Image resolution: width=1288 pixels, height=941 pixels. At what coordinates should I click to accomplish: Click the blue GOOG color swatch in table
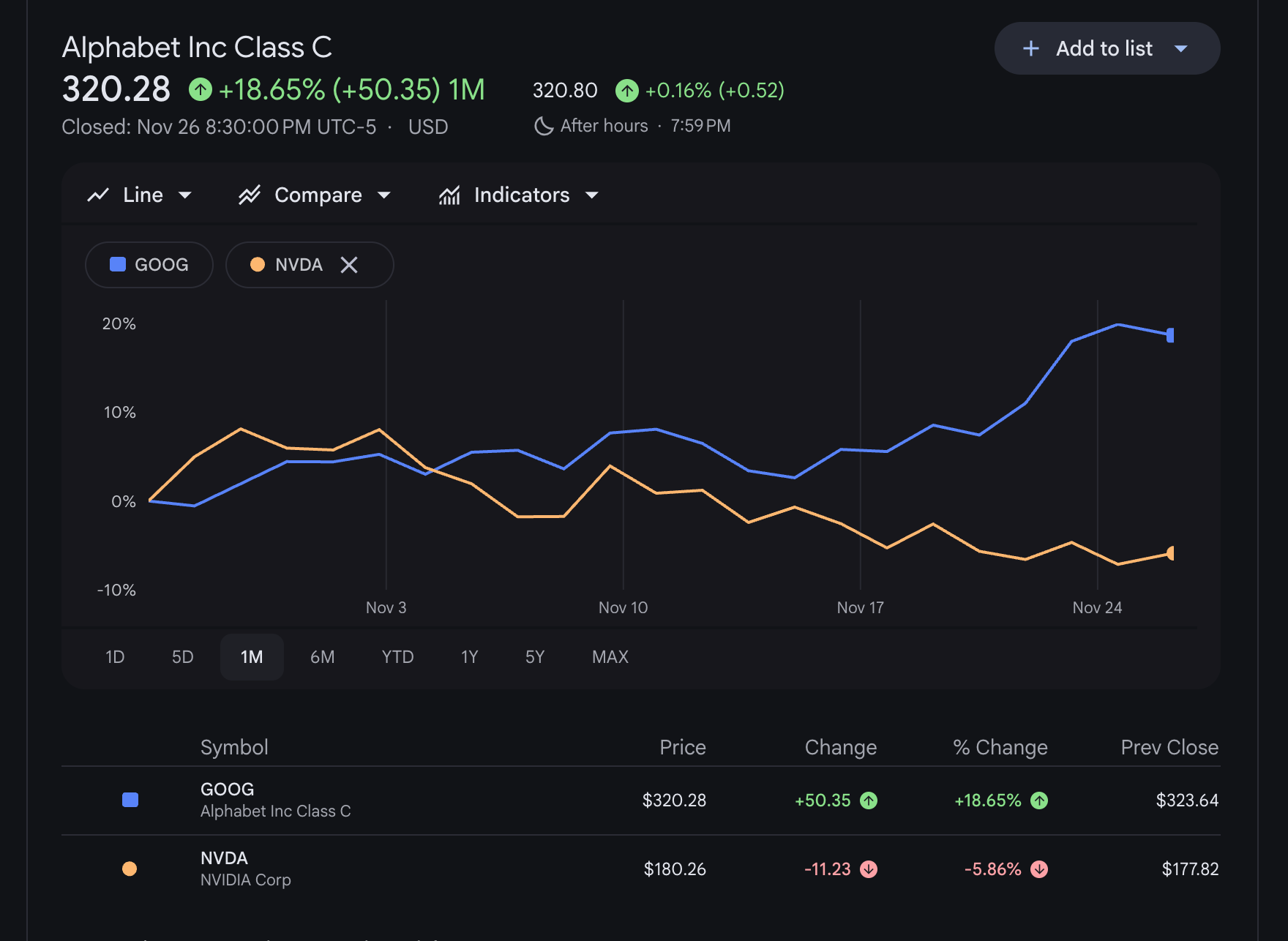click(x=130, y=800)
